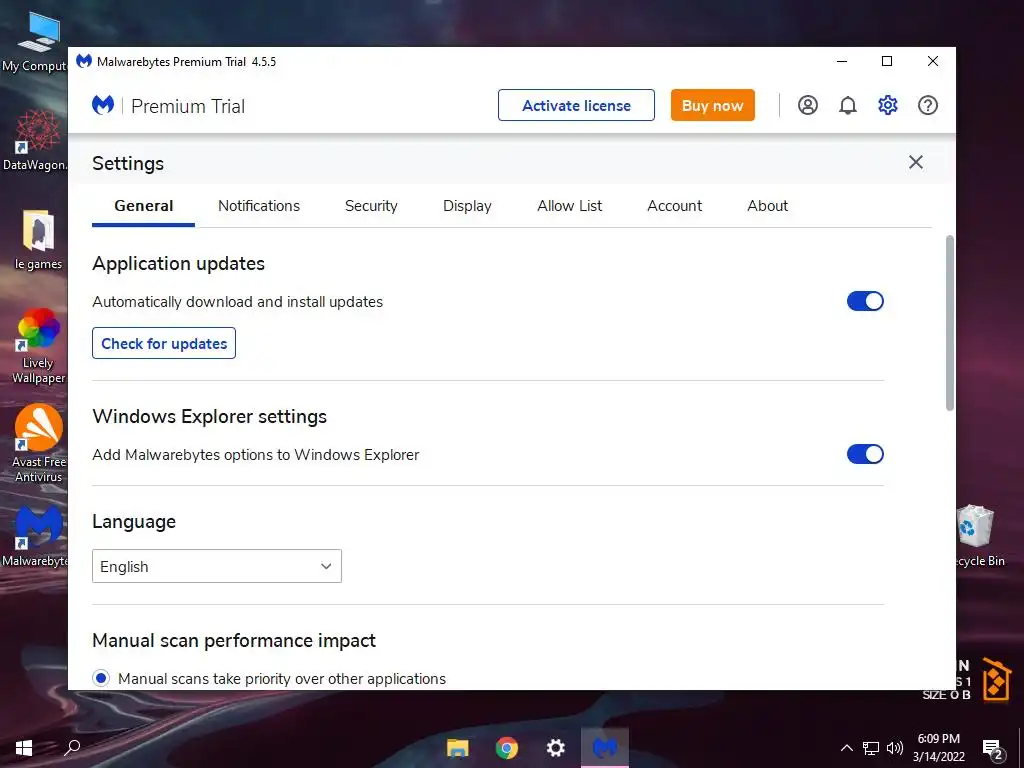Select the Avast Free Antivirus desktop shortcut

(38, 444)
